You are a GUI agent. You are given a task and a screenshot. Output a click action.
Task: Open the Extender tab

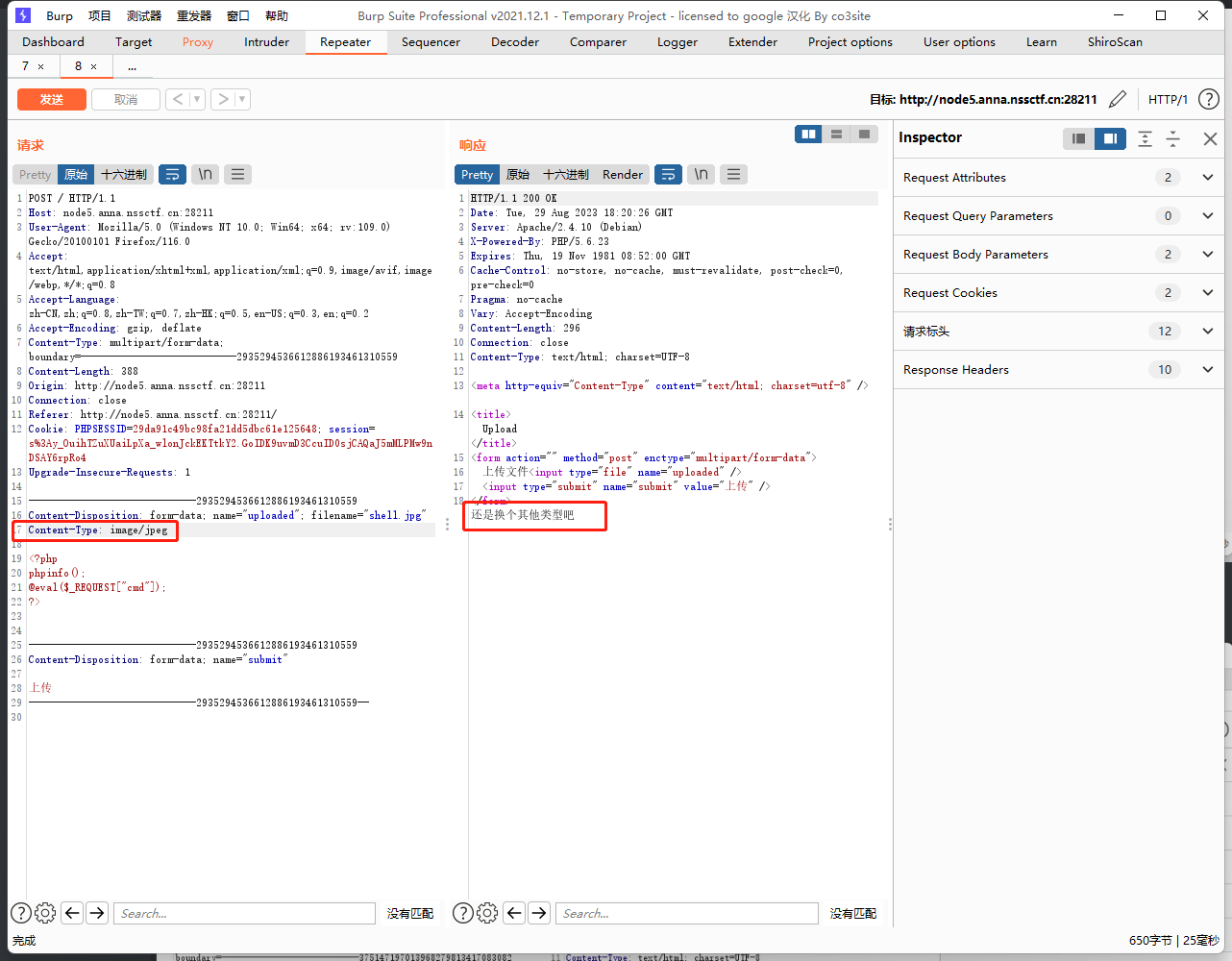(752, 41)
